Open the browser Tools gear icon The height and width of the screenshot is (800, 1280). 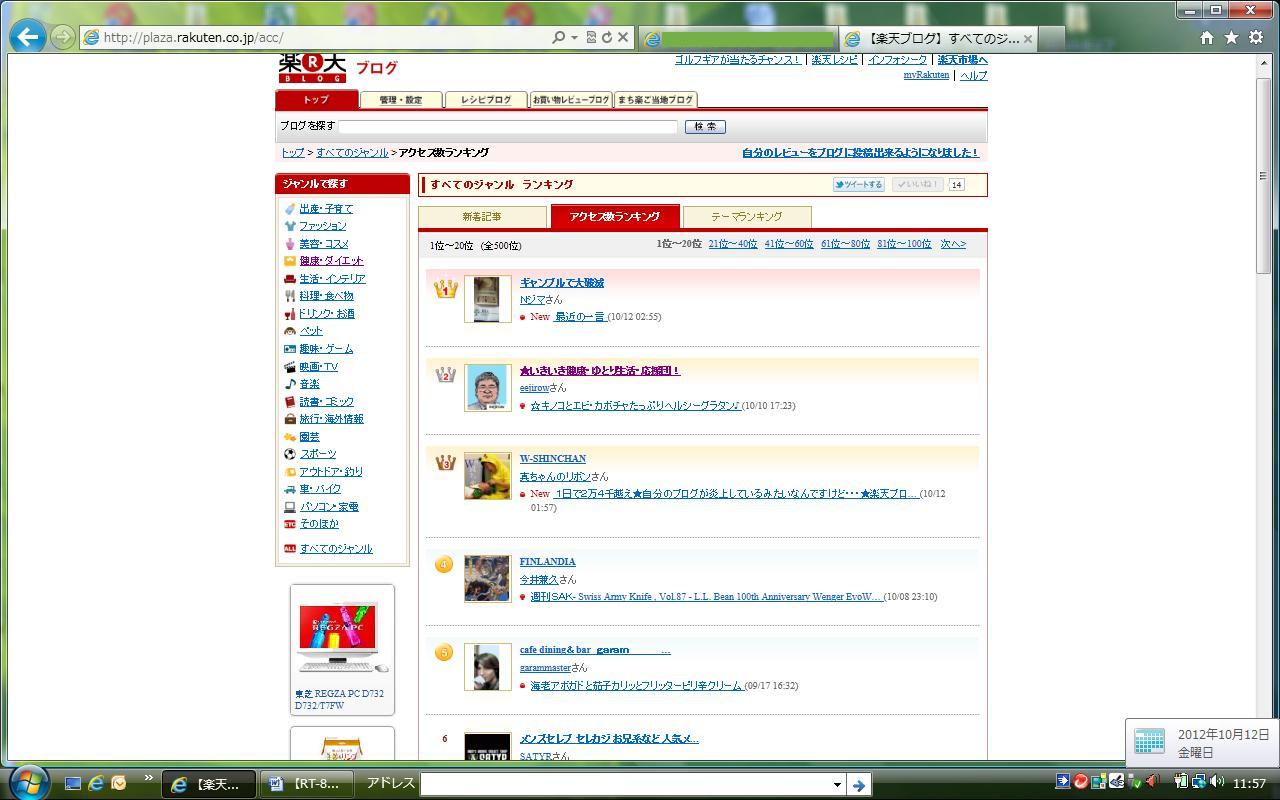1256,37
